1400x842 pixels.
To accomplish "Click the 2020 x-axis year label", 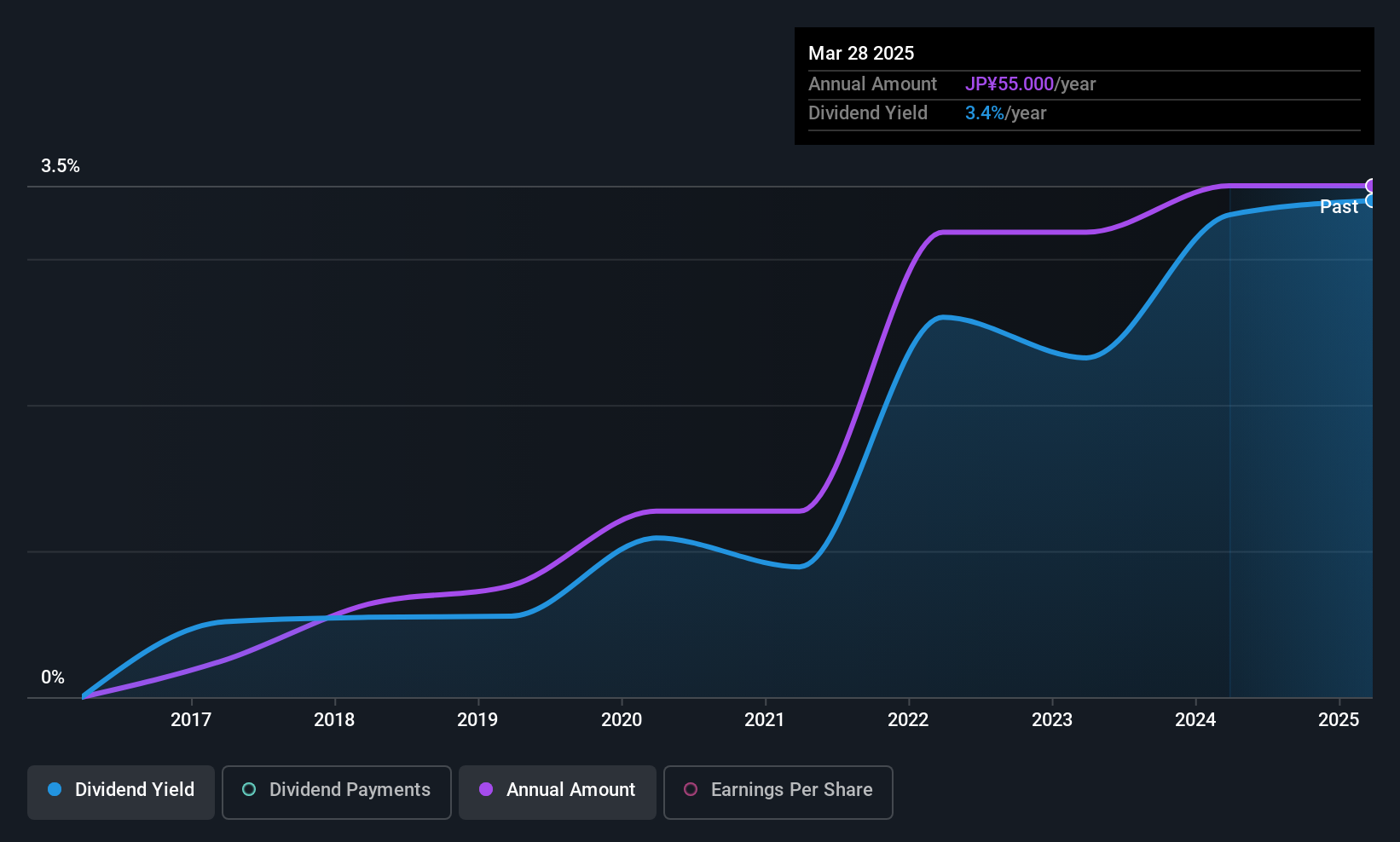I will tap(622, 720).
